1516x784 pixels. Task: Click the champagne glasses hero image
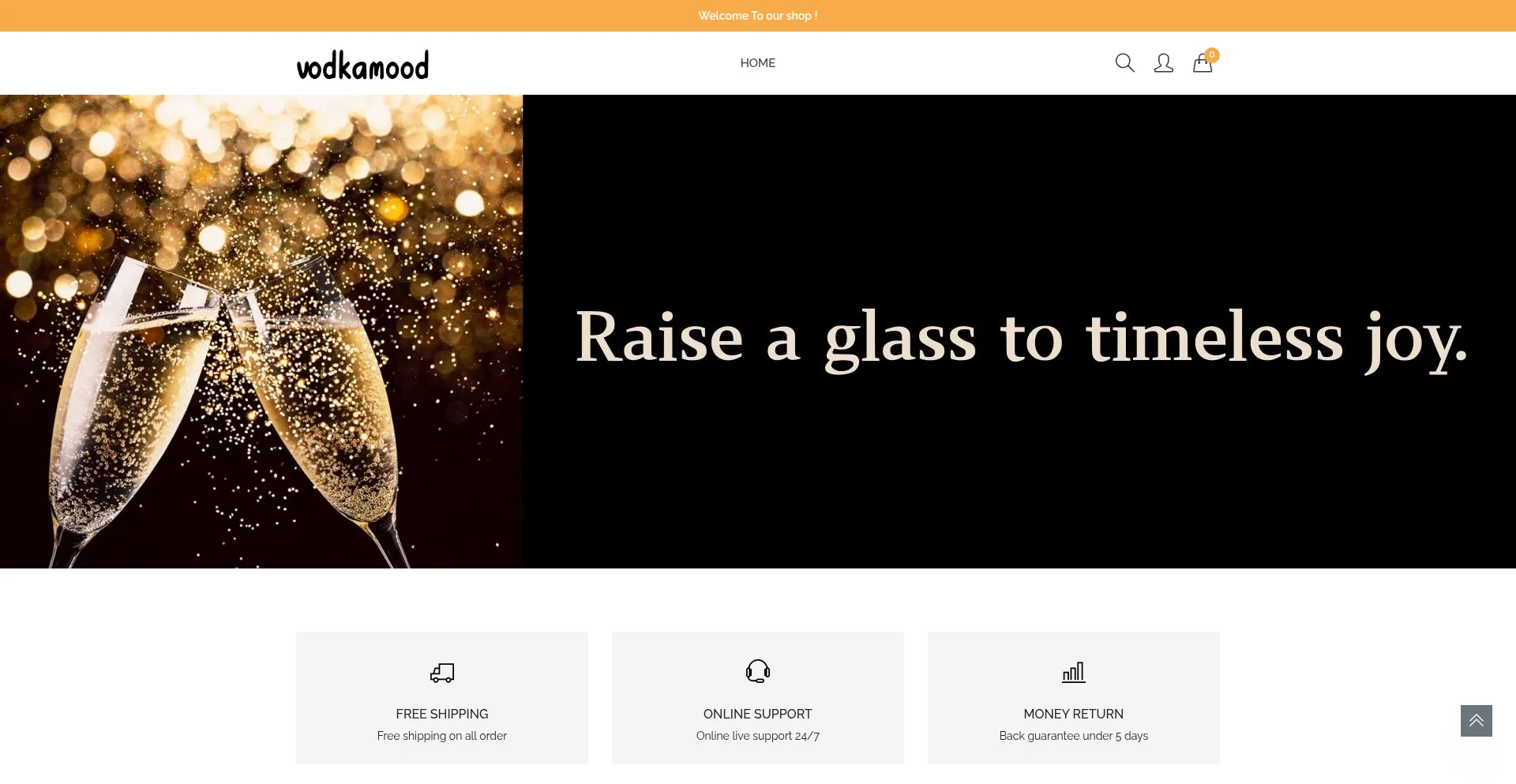point(261,332)
